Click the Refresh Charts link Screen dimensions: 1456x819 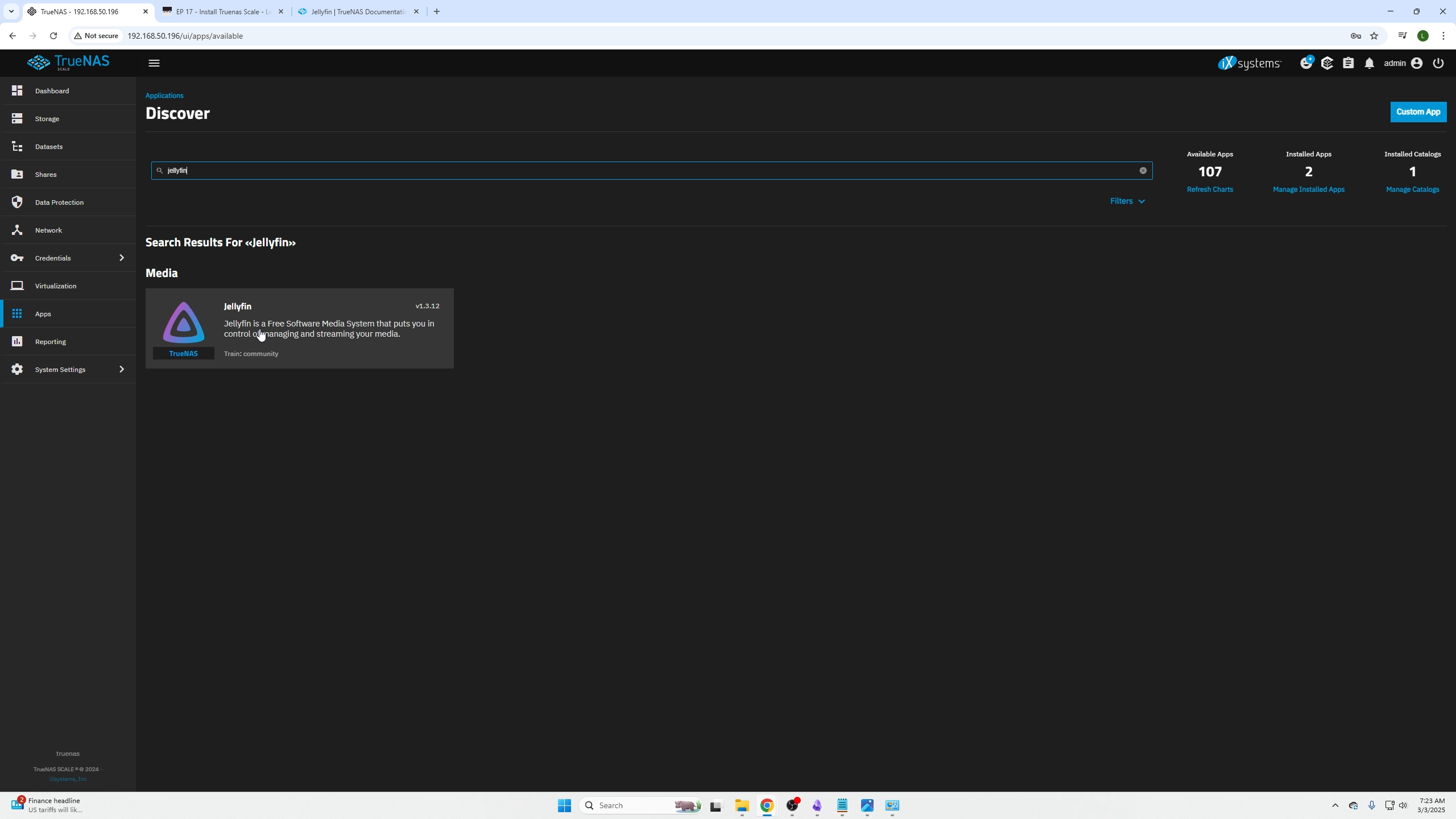(1210, 189)
